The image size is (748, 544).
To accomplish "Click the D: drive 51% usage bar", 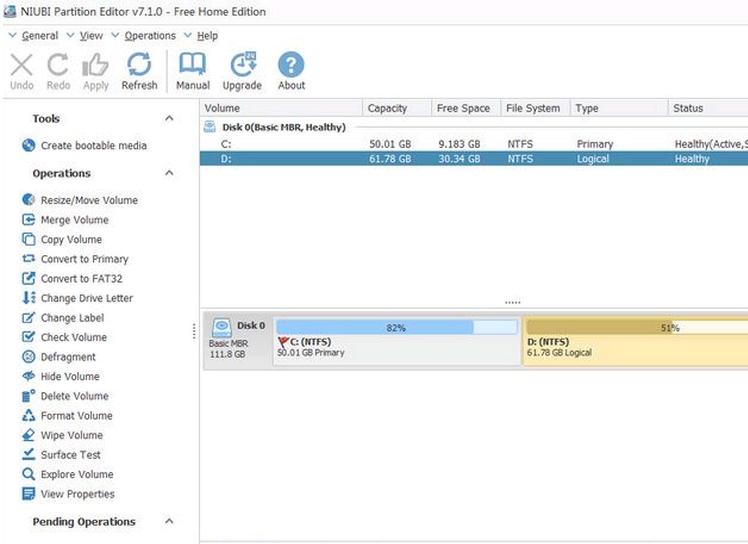I will click(x=637, y=327).
